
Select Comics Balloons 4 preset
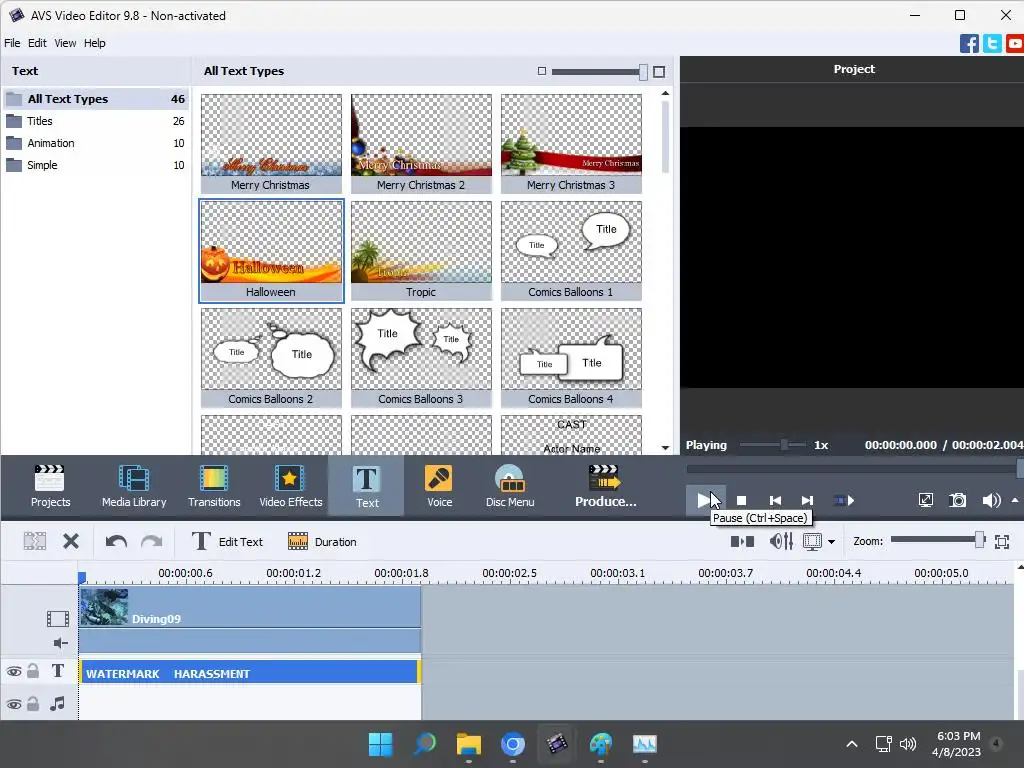click(x=571, y=358)
